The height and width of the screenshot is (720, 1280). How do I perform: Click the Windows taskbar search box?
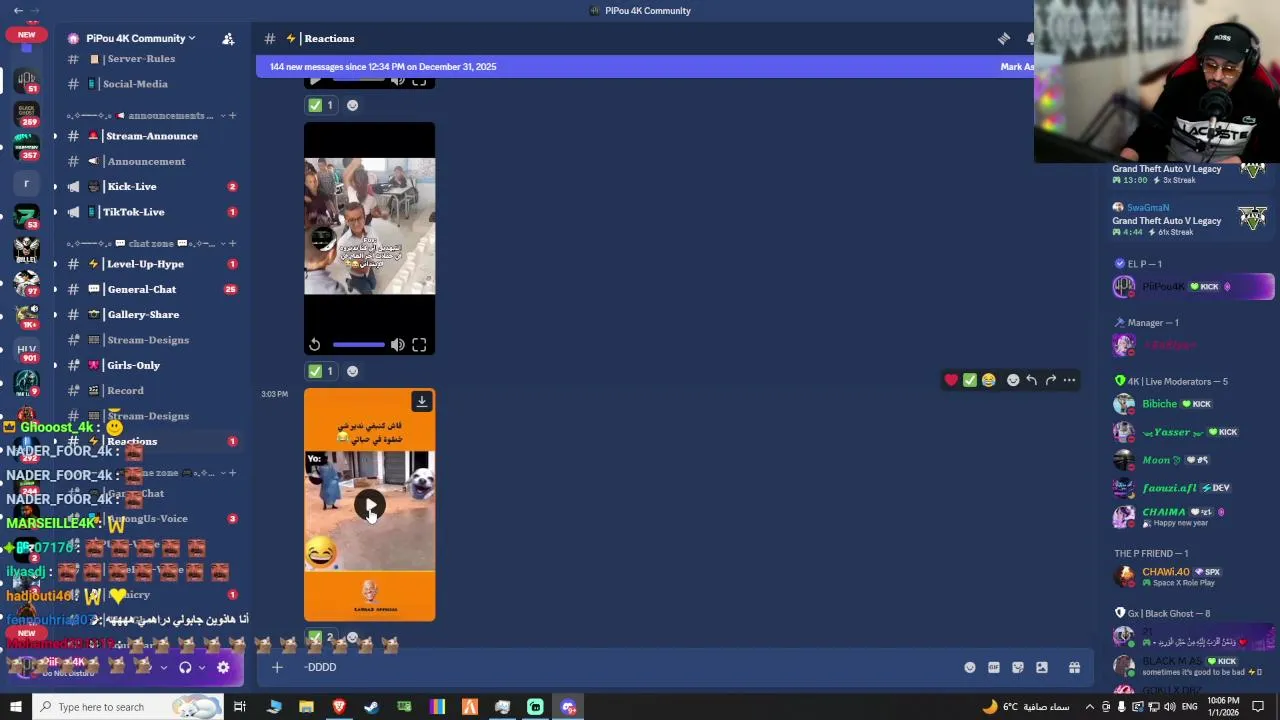point(127,707)
